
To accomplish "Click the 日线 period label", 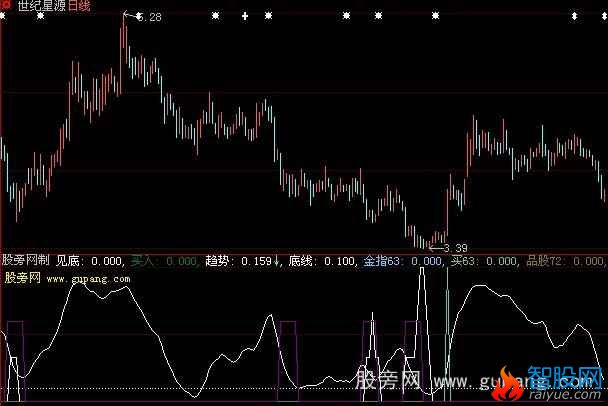I will [x=79, y=5].
